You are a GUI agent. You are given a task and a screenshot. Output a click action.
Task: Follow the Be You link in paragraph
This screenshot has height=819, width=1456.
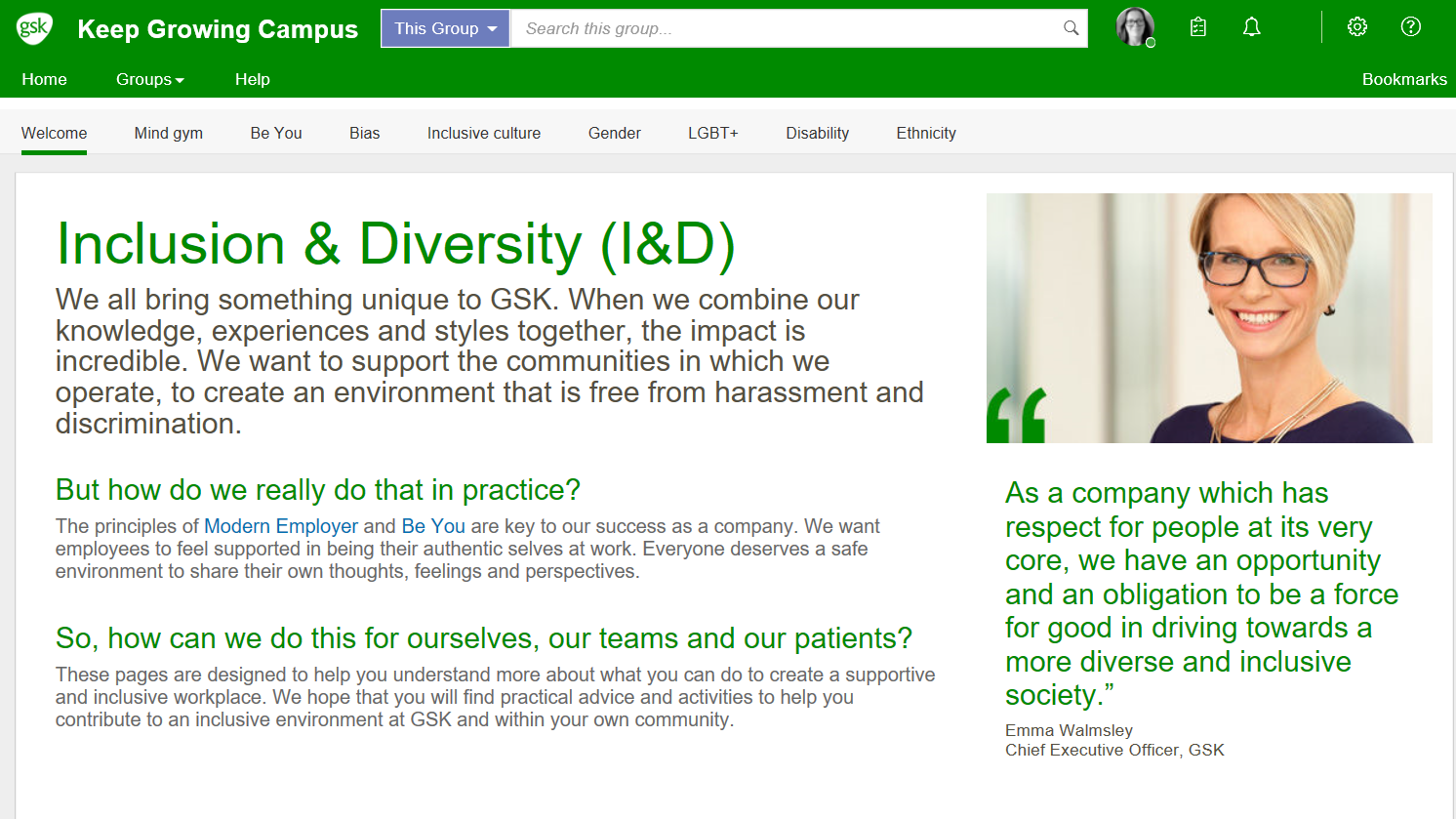coord(433,526)
